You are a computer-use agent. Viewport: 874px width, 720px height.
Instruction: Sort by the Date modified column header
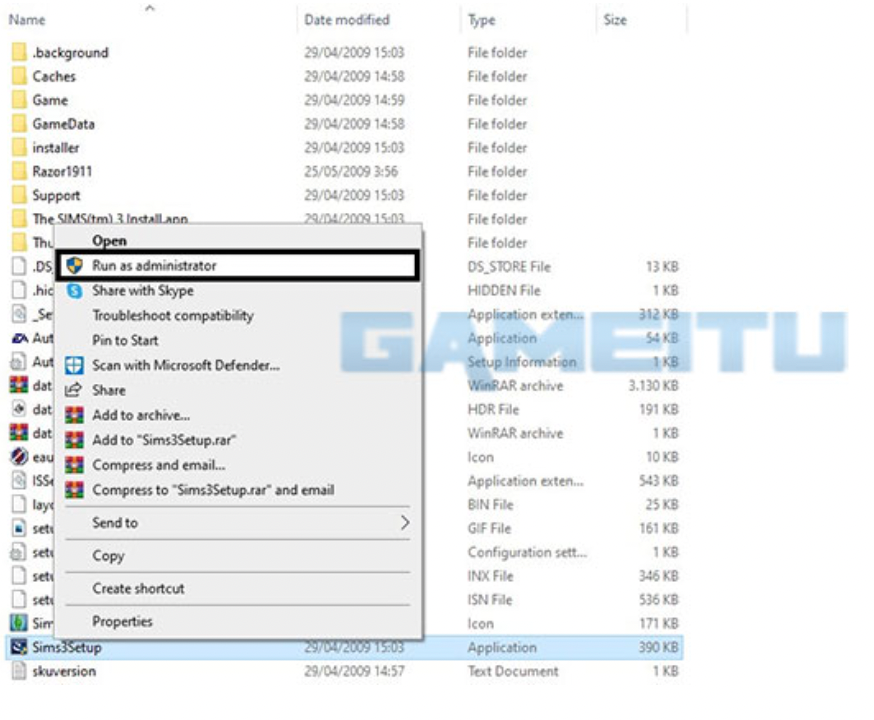click(347, 20)
